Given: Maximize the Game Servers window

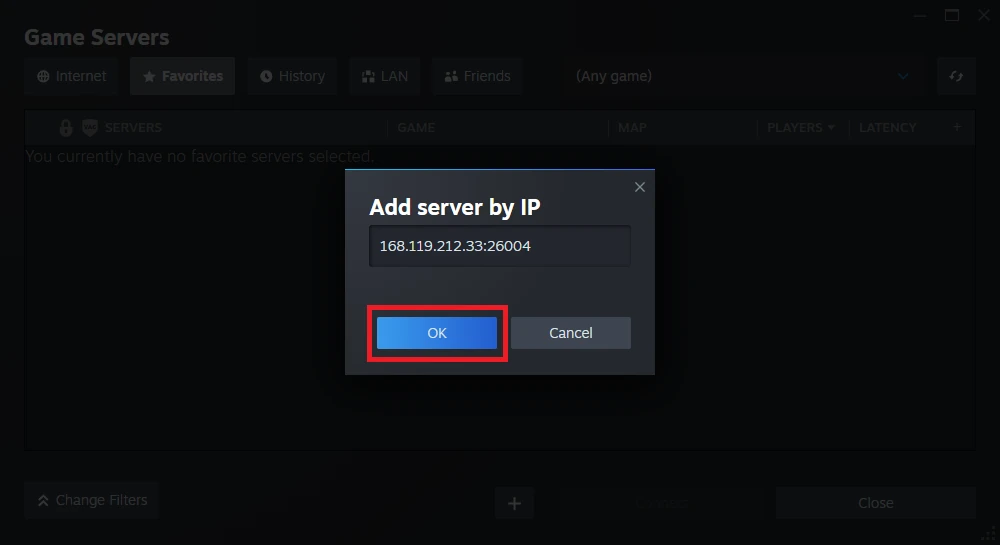Looking at the screenshot, I should pyautogui.click(x=952, y=15).
